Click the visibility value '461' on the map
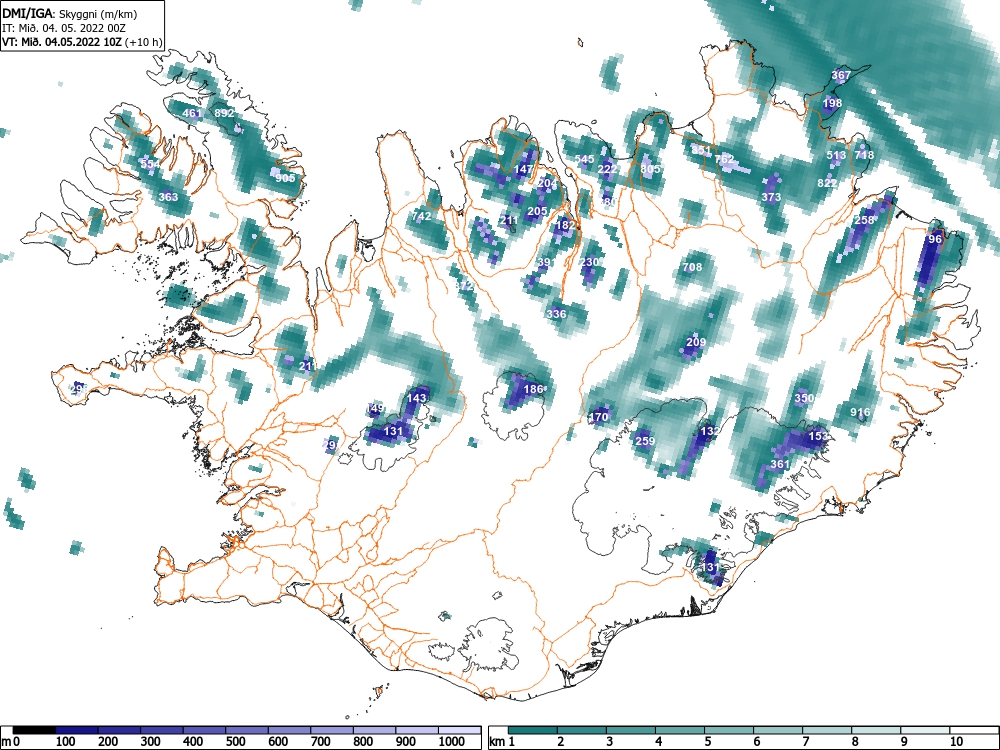 [x=192, y=114]
